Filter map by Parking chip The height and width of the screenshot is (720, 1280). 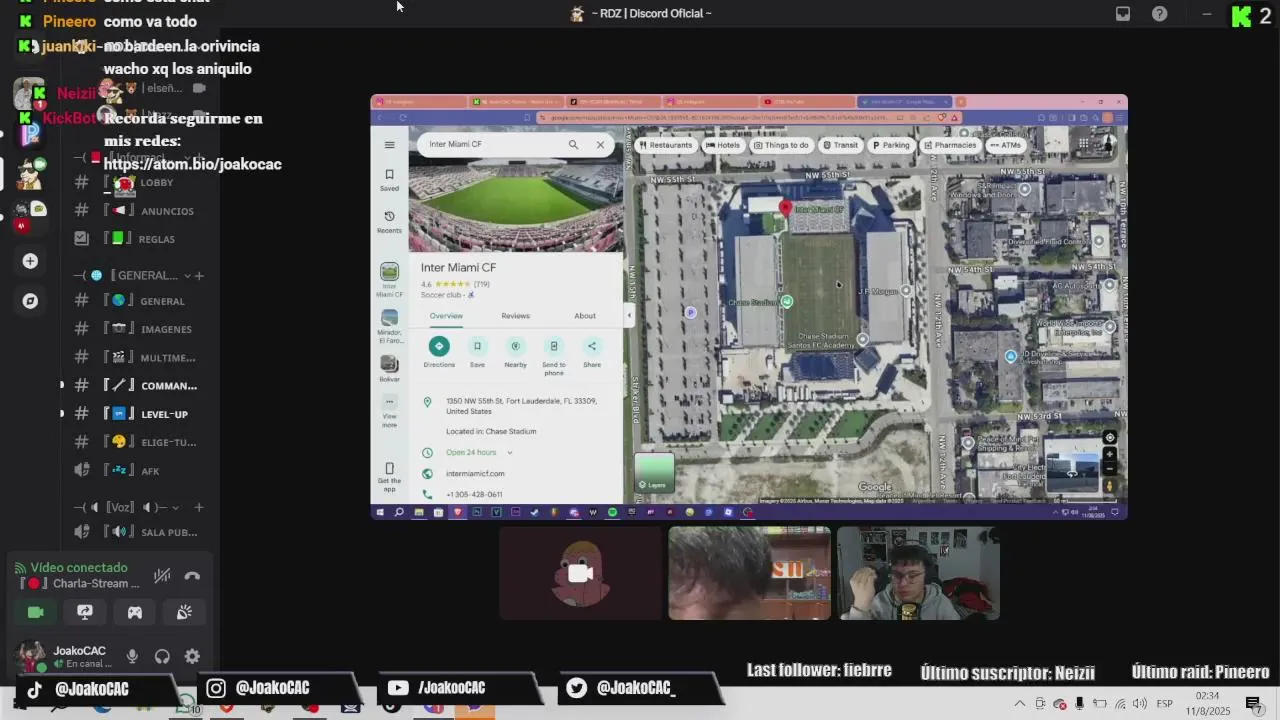(x=891, y=145)
